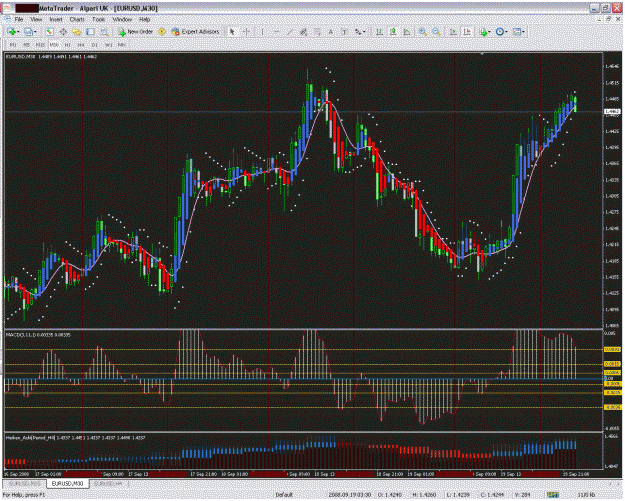Open the Market Watch window icon
The width and height of the screenshot is (625, 501).
coord(49,32)
